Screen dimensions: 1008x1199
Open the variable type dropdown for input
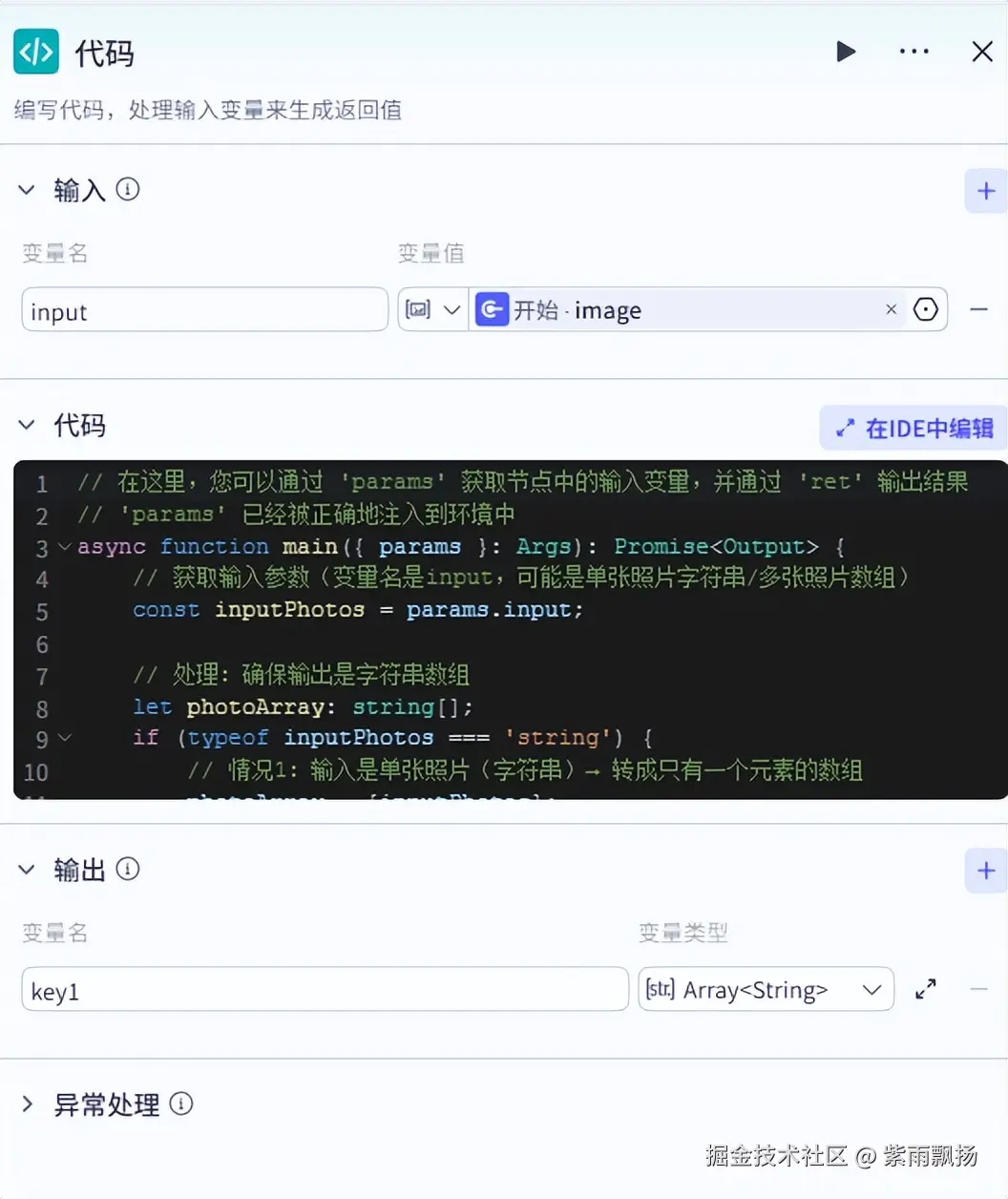(x=432, y=309)
